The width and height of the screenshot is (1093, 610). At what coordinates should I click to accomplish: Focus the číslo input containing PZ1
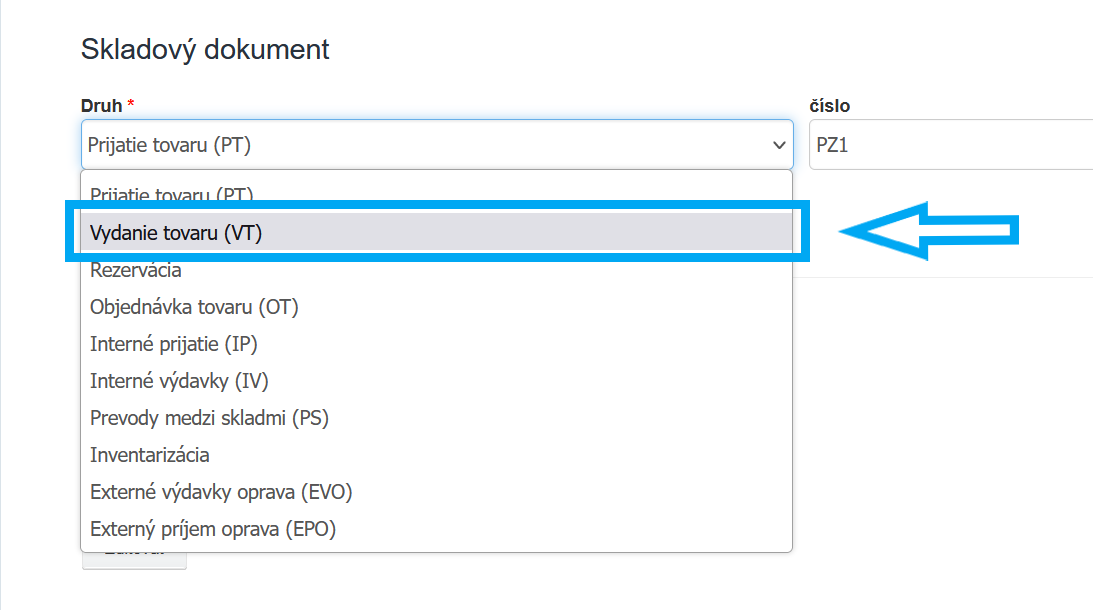coord(950,146)
